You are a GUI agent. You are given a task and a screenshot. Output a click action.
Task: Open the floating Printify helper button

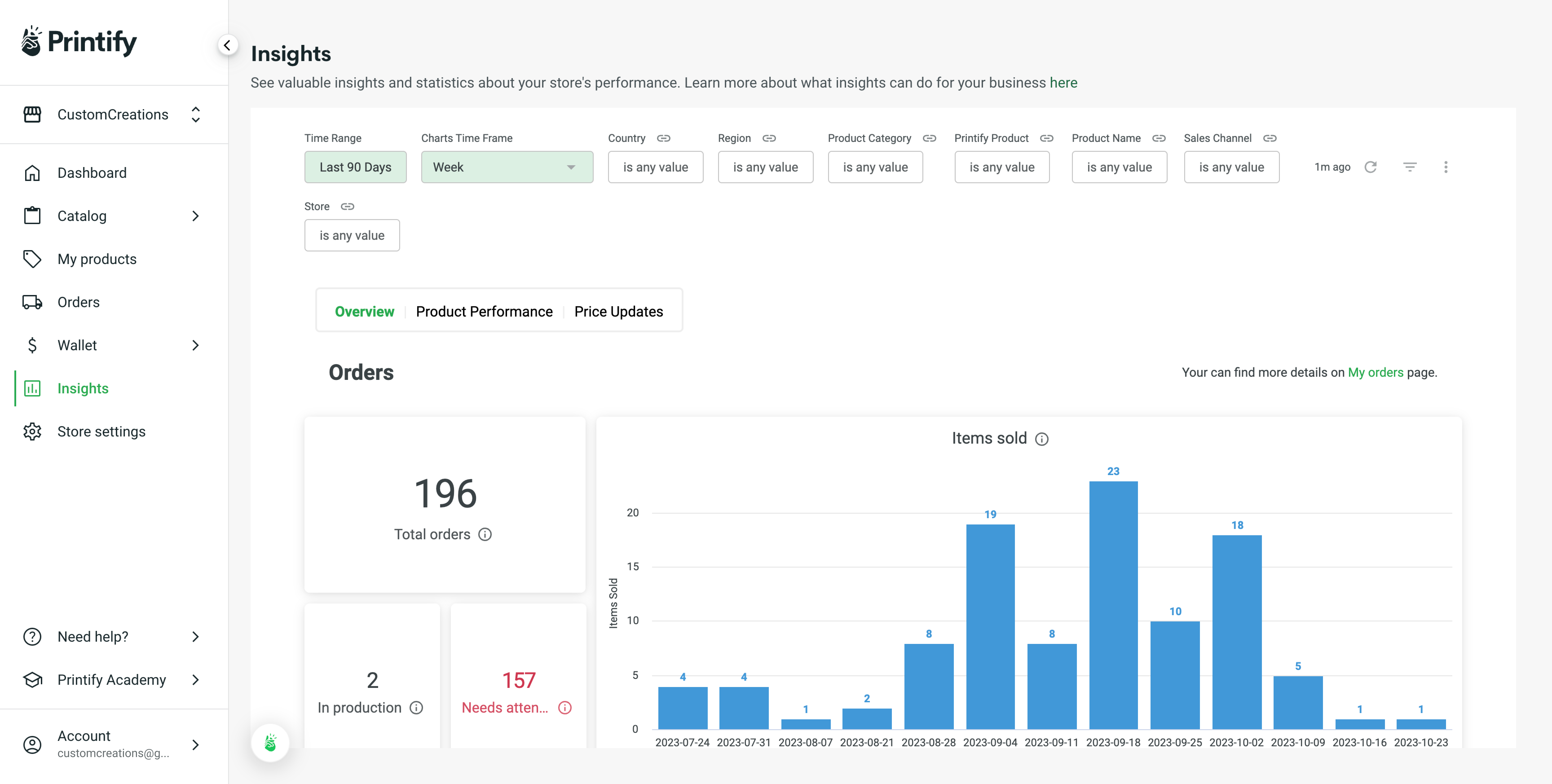point(271,742)
